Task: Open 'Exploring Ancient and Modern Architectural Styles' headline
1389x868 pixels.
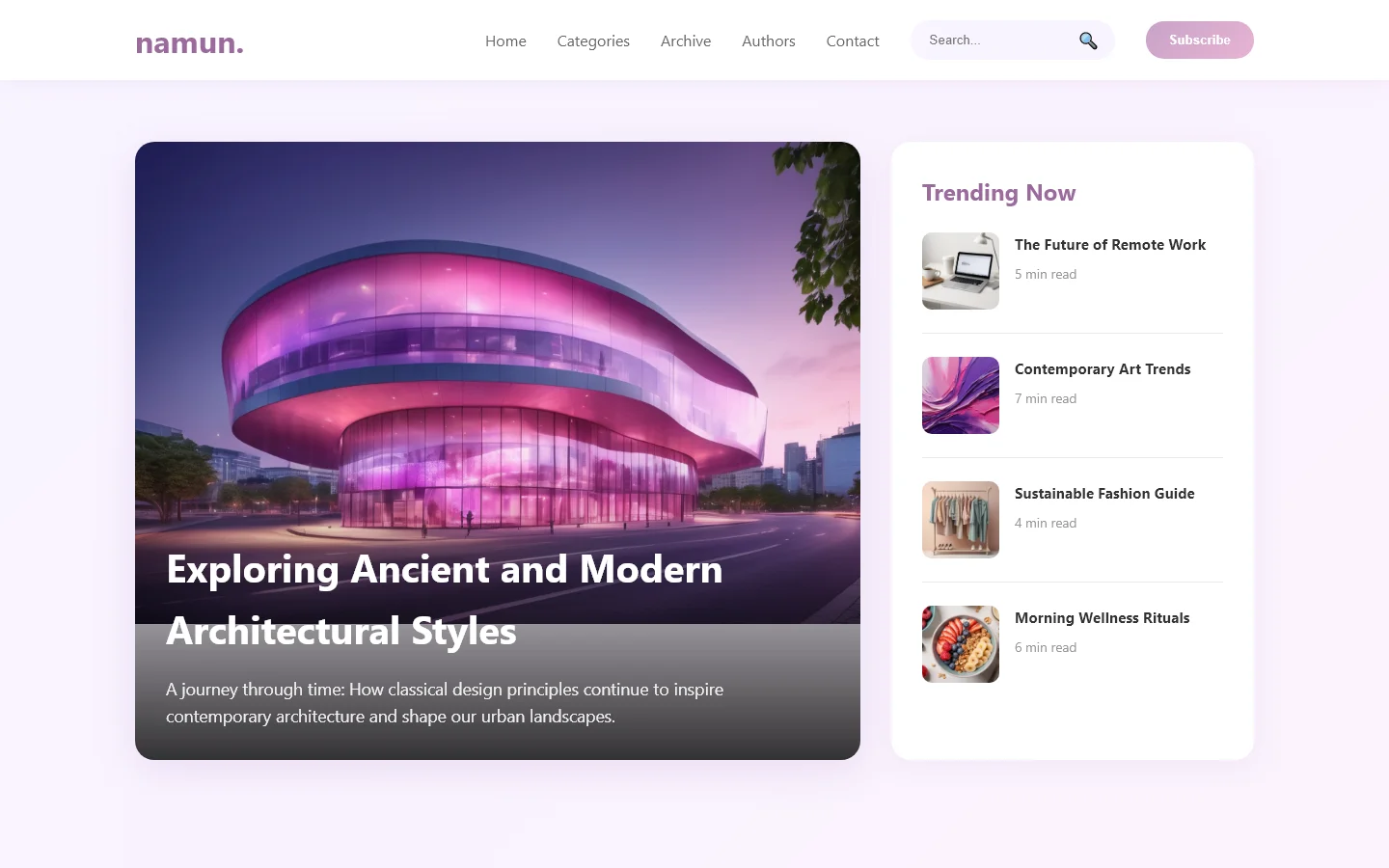Action: 445,600
